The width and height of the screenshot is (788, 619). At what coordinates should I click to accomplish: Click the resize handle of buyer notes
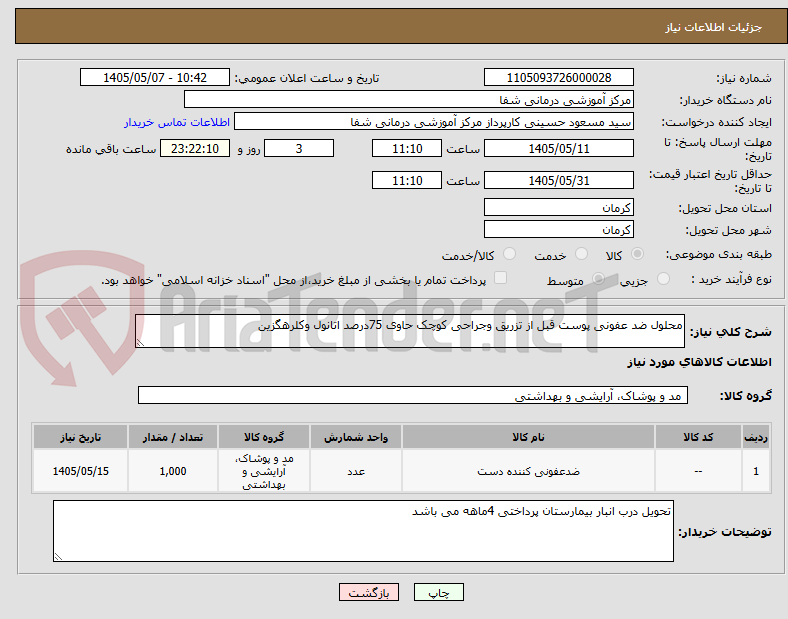(58, 557)
